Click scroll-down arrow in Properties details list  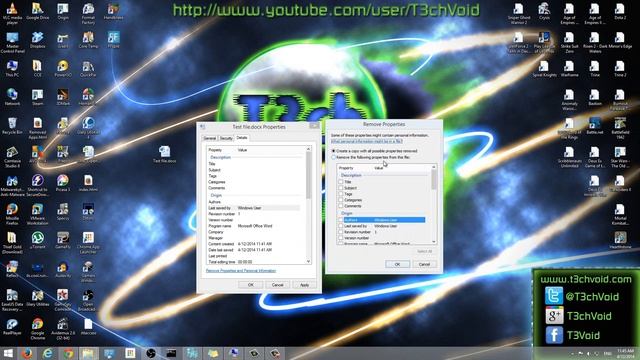309,262
